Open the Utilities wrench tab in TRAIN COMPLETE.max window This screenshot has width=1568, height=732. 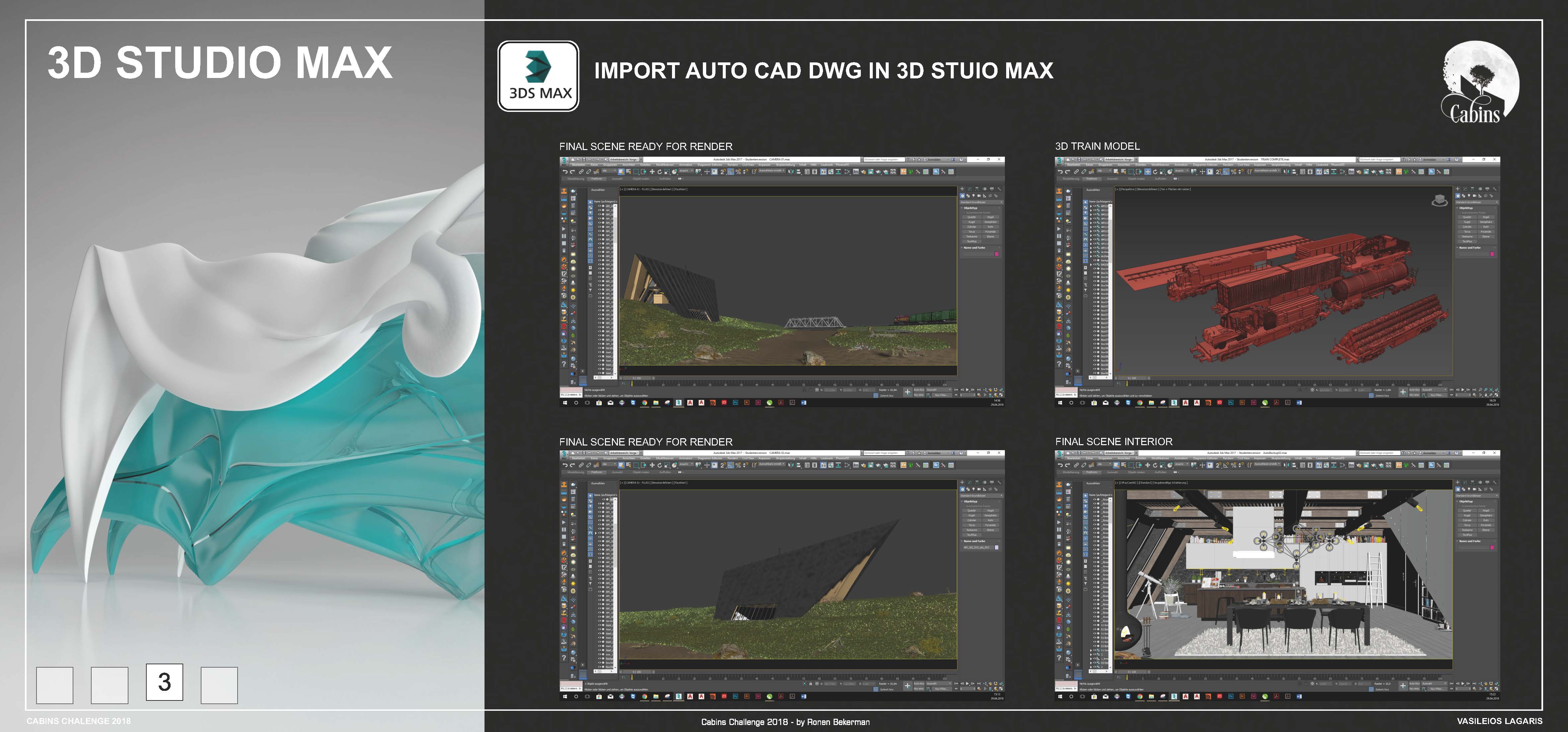coord(1495,189)
